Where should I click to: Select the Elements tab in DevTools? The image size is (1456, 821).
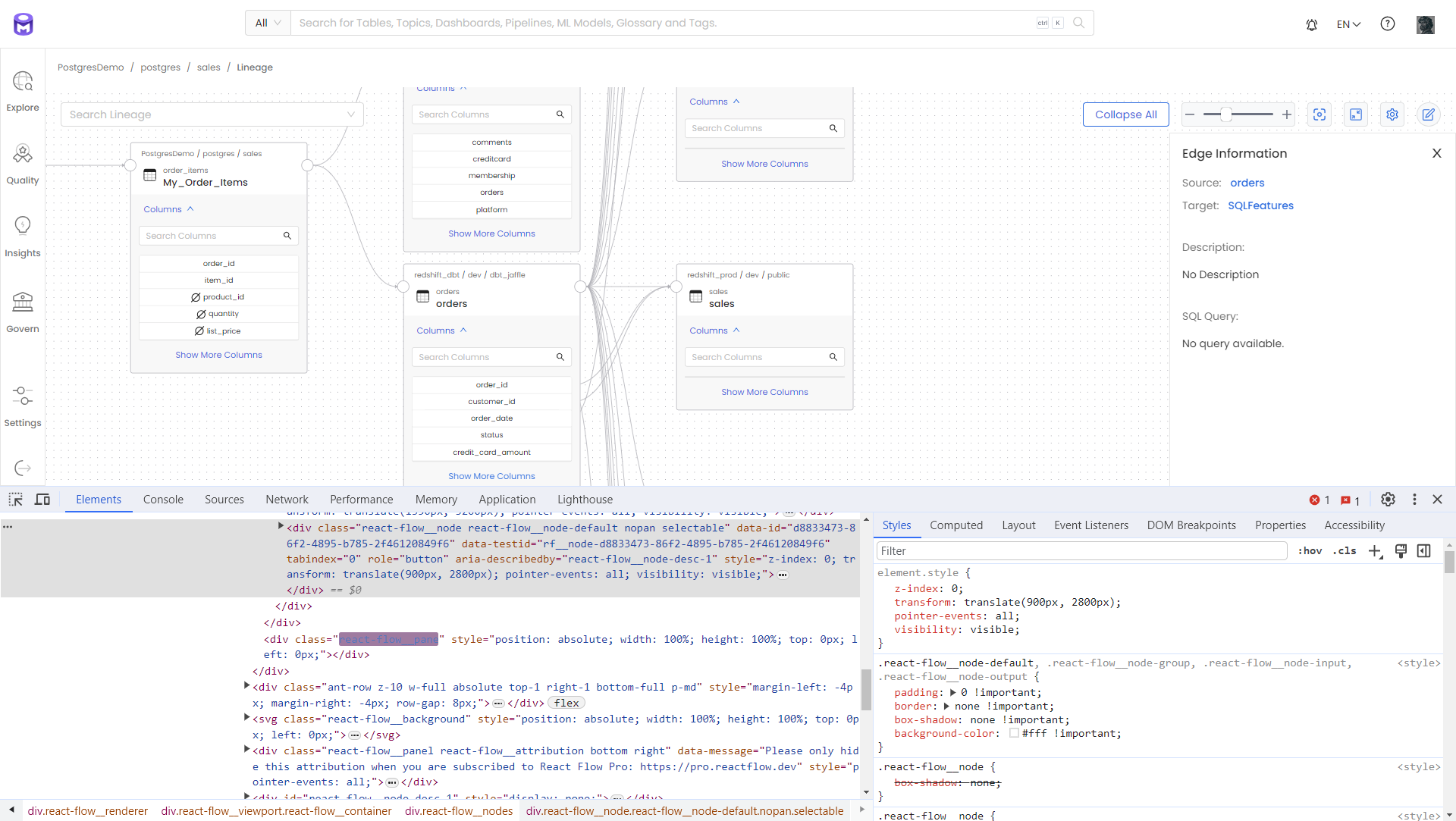coord(98,499)
